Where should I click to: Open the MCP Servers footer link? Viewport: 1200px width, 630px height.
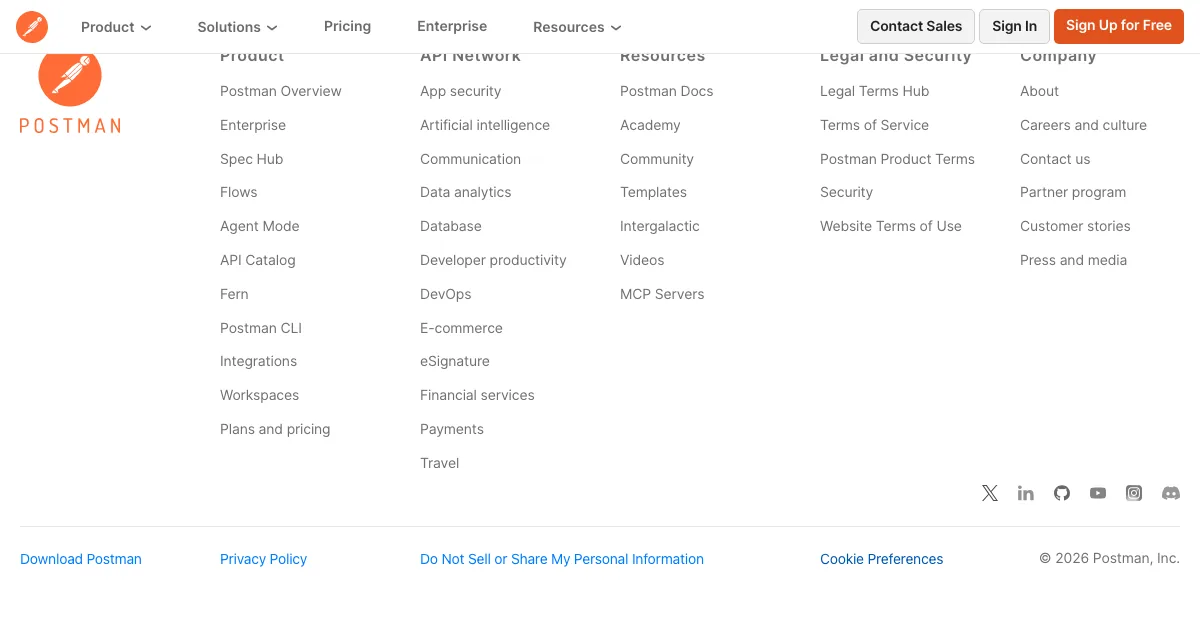662,294
